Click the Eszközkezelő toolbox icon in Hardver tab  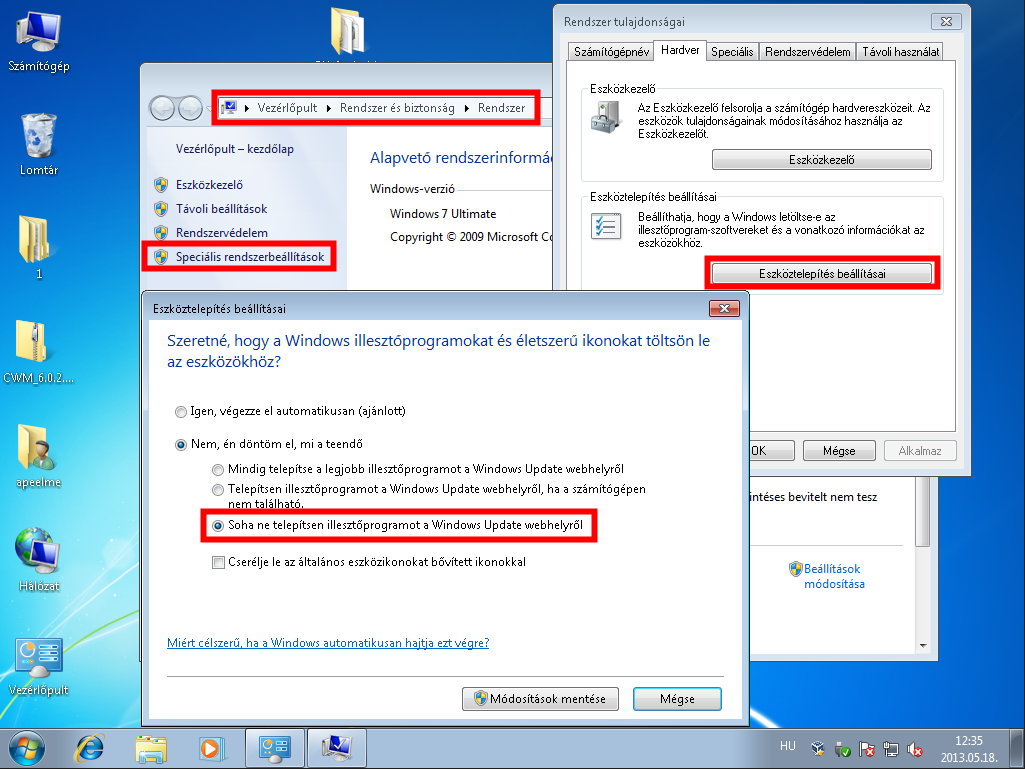[606, 118]
